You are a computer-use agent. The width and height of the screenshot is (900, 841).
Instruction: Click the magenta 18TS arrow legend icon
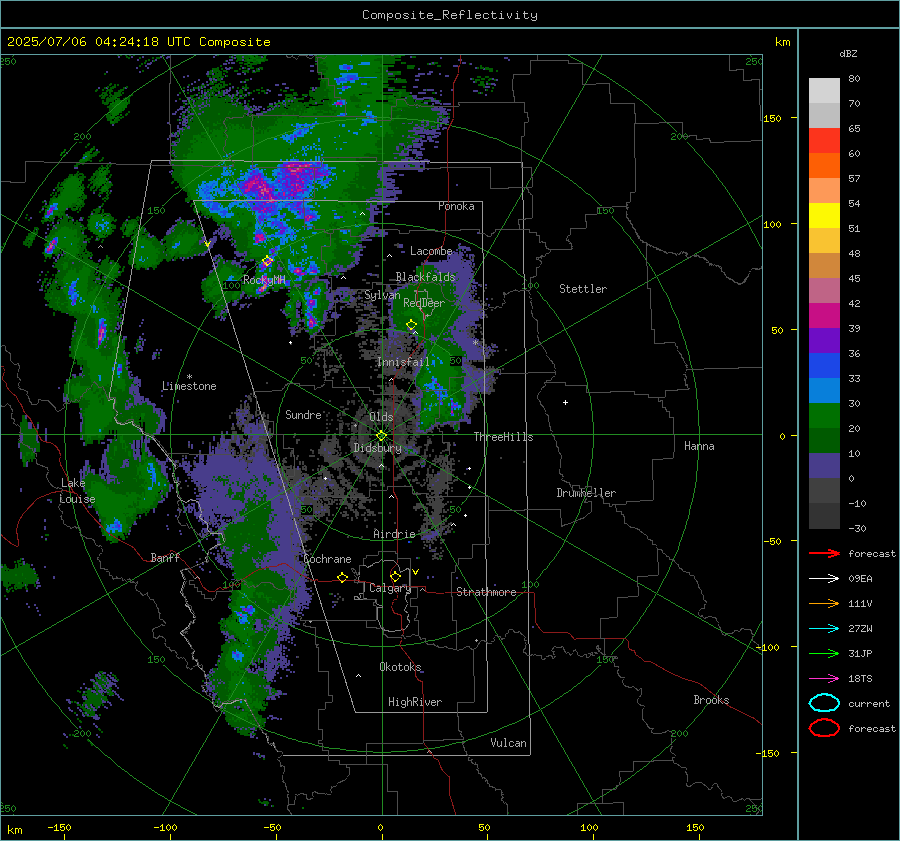pos(824,679)
